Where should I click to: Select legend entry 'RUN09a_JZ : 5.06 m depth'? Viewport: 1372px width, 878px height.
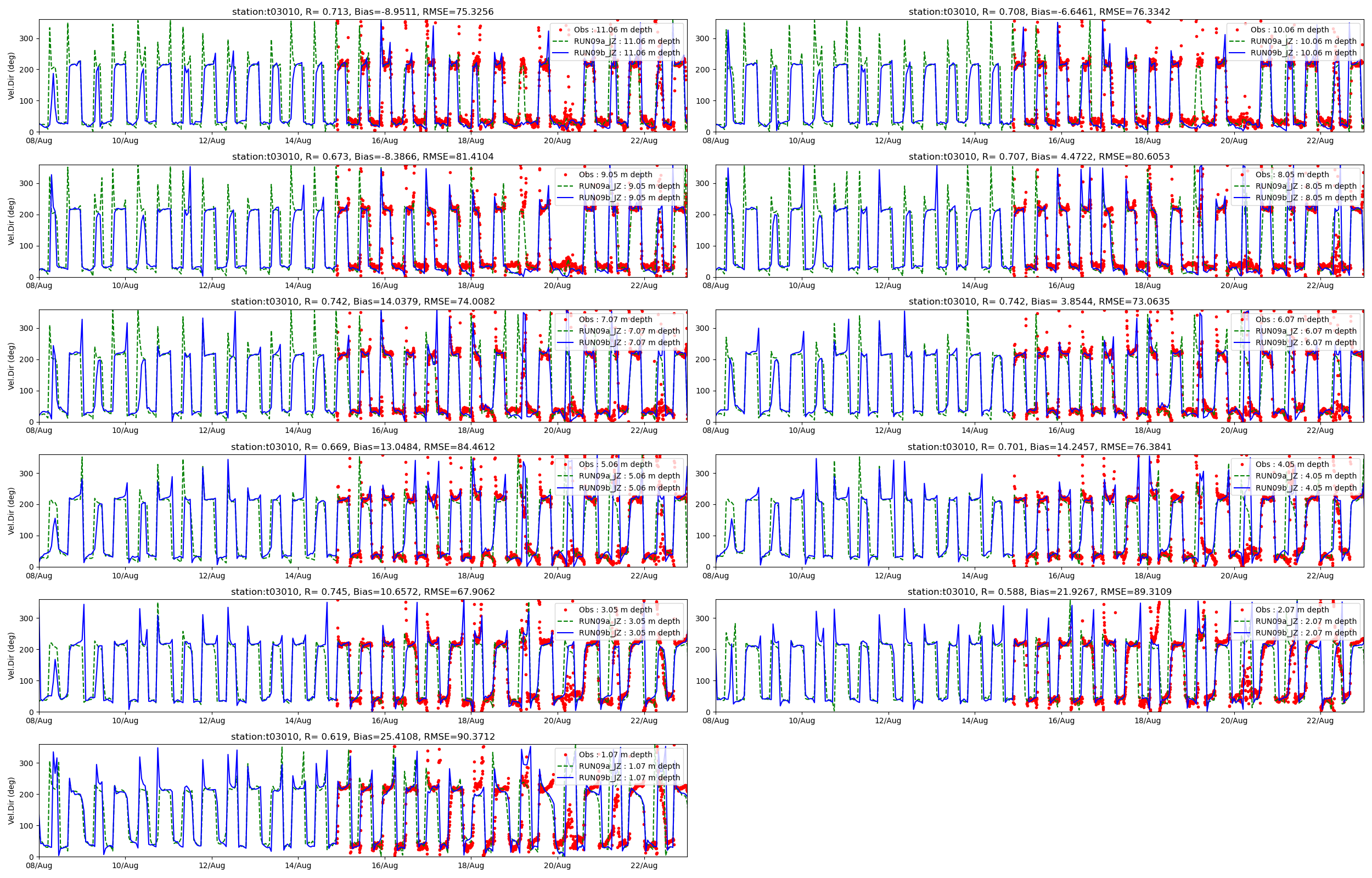pyautogui.click(x=629, y=476)
